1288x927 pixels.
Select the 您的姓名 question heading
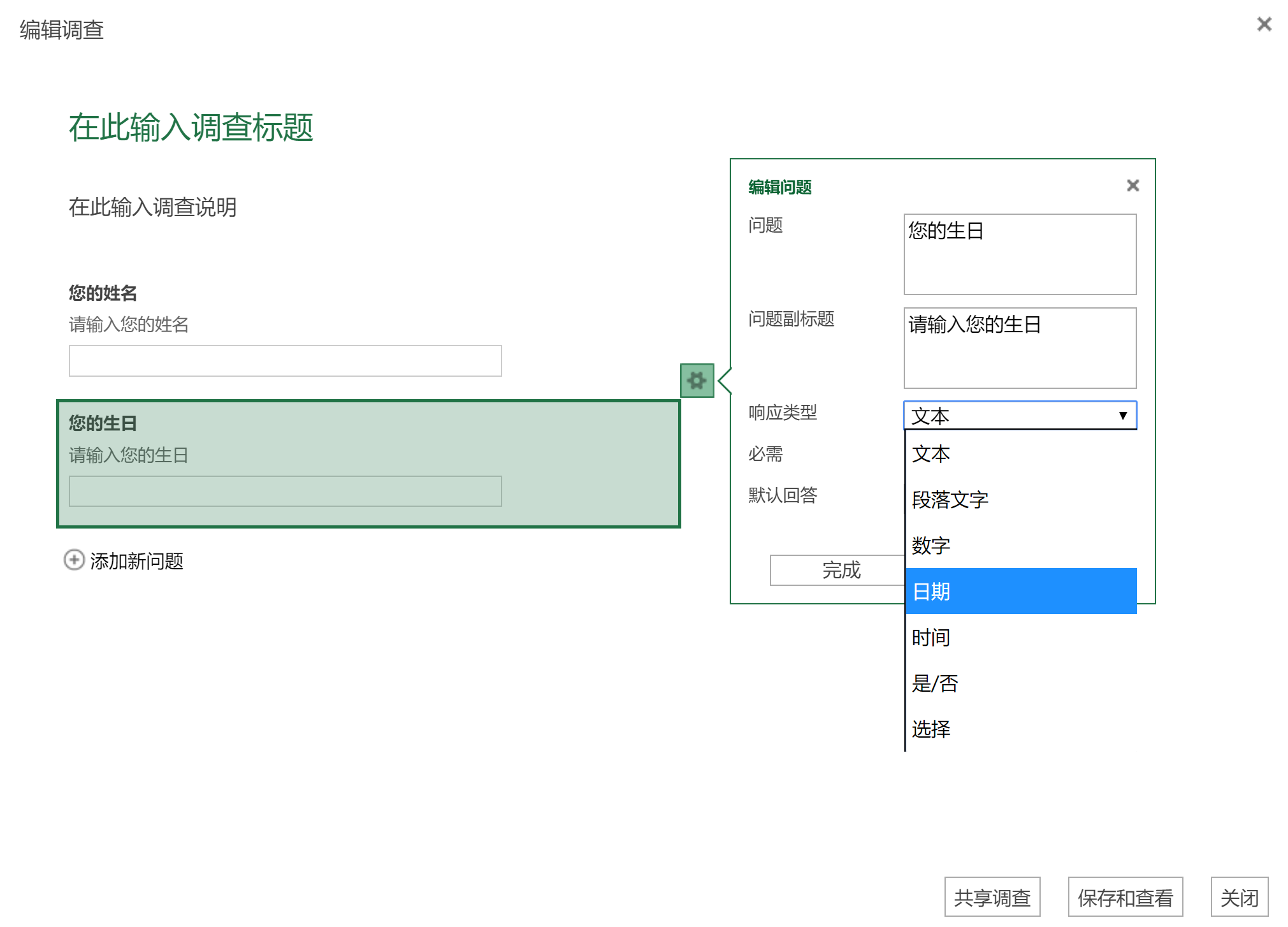point(103,293)
